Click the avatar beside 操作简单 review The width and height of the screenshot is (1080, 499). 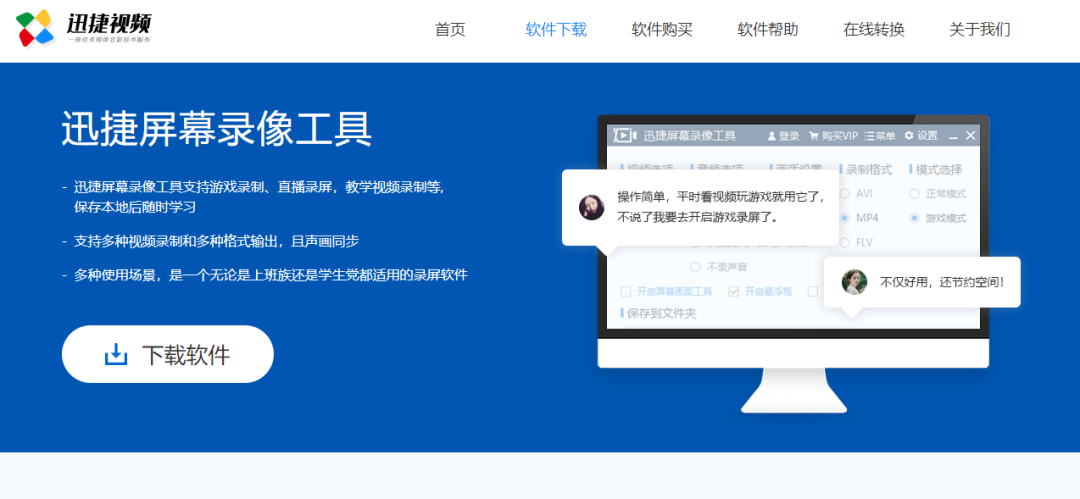click(592, 207)
